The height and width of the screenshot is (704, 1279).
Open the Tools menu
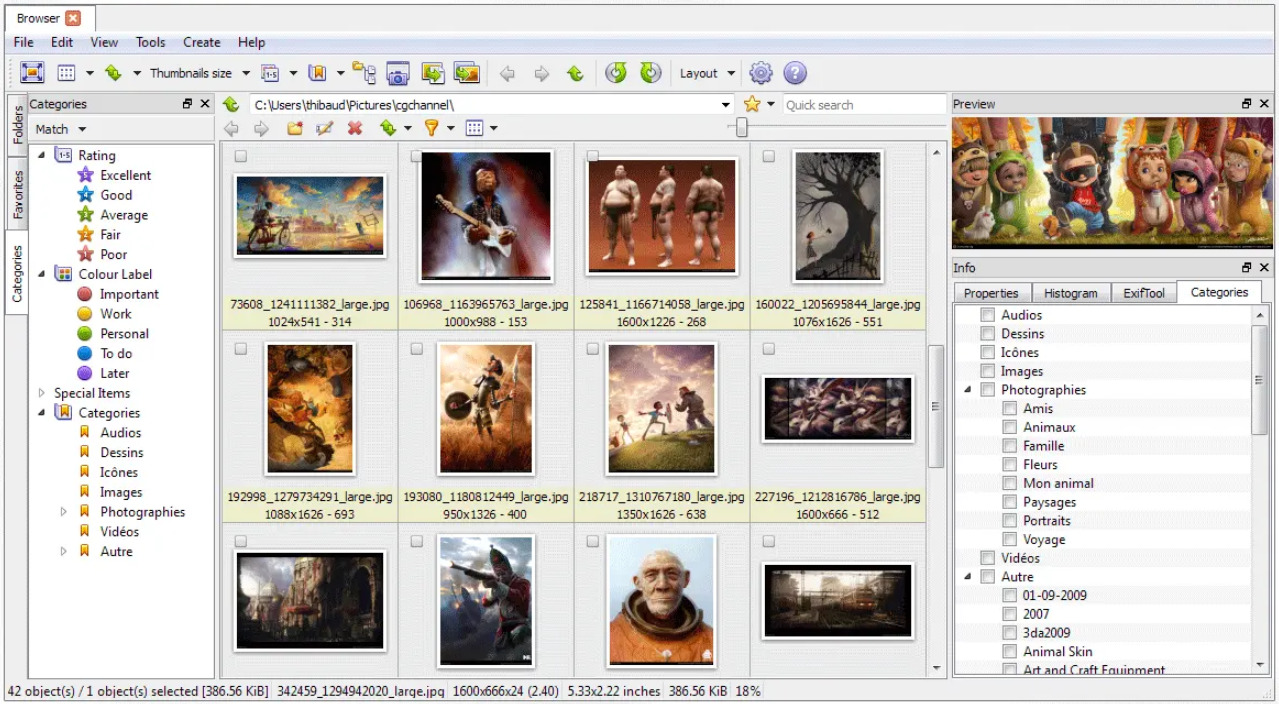[x=151, y=42]
